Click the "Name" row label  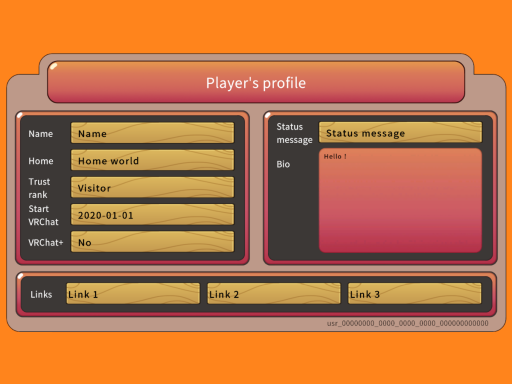point(41,134)
